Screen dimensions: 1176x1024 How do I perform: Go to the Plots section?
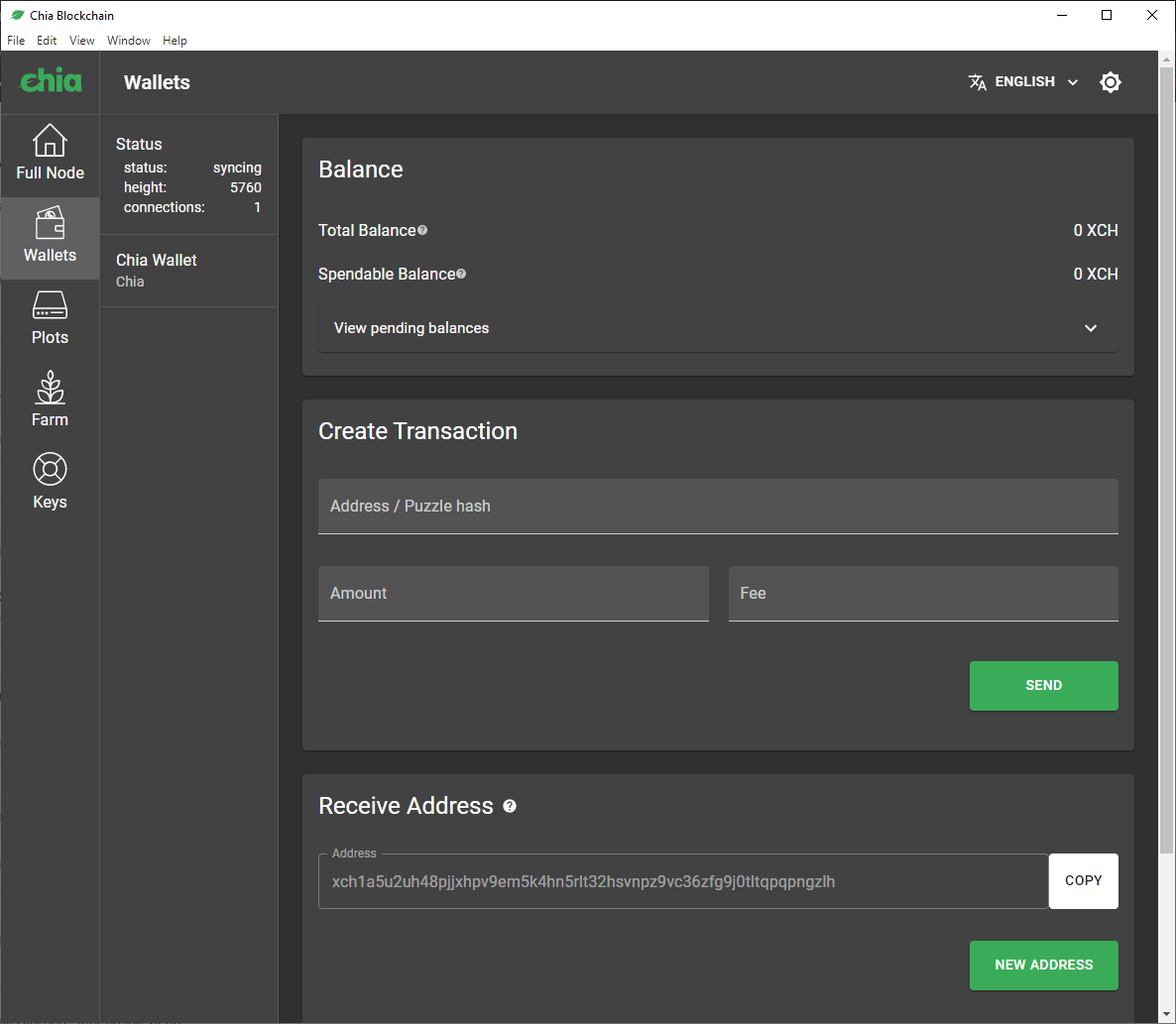50,318
